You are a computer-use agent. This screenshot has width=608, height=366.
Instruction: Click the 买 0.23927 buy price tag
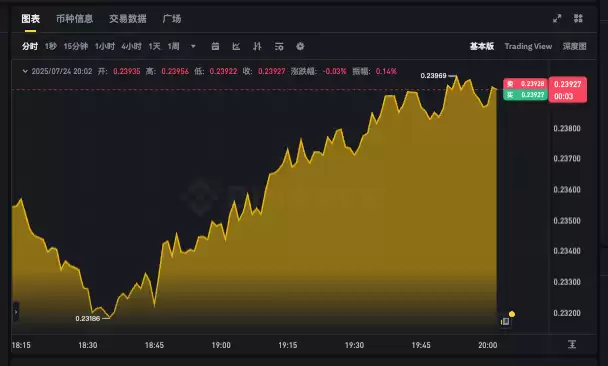point(525,95)
